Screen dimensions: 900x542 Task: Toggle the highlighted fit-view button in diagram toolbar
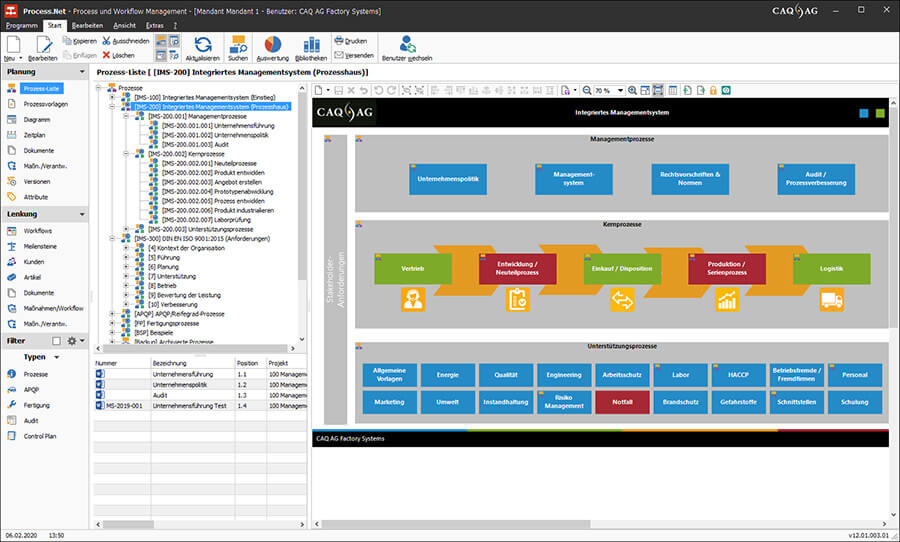pos(658,90)
